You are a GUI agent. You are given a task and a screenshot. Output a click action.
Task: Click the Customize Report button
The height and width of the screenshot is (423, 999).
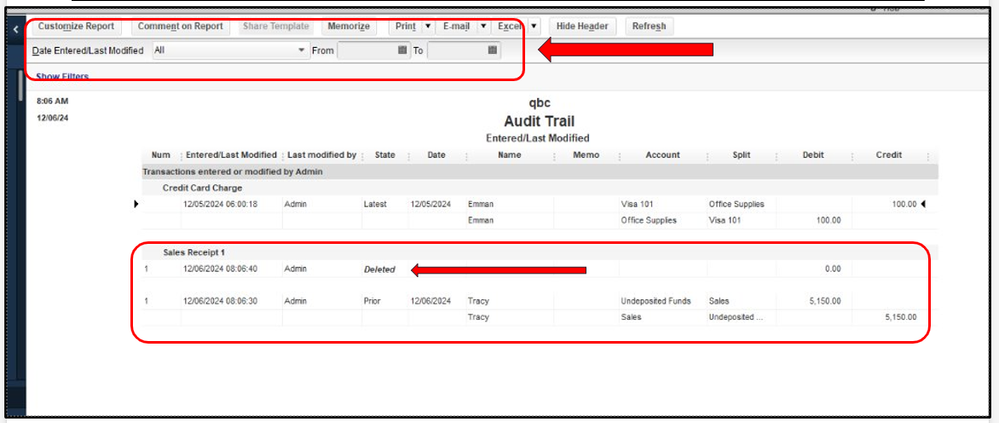coord(76,26)
